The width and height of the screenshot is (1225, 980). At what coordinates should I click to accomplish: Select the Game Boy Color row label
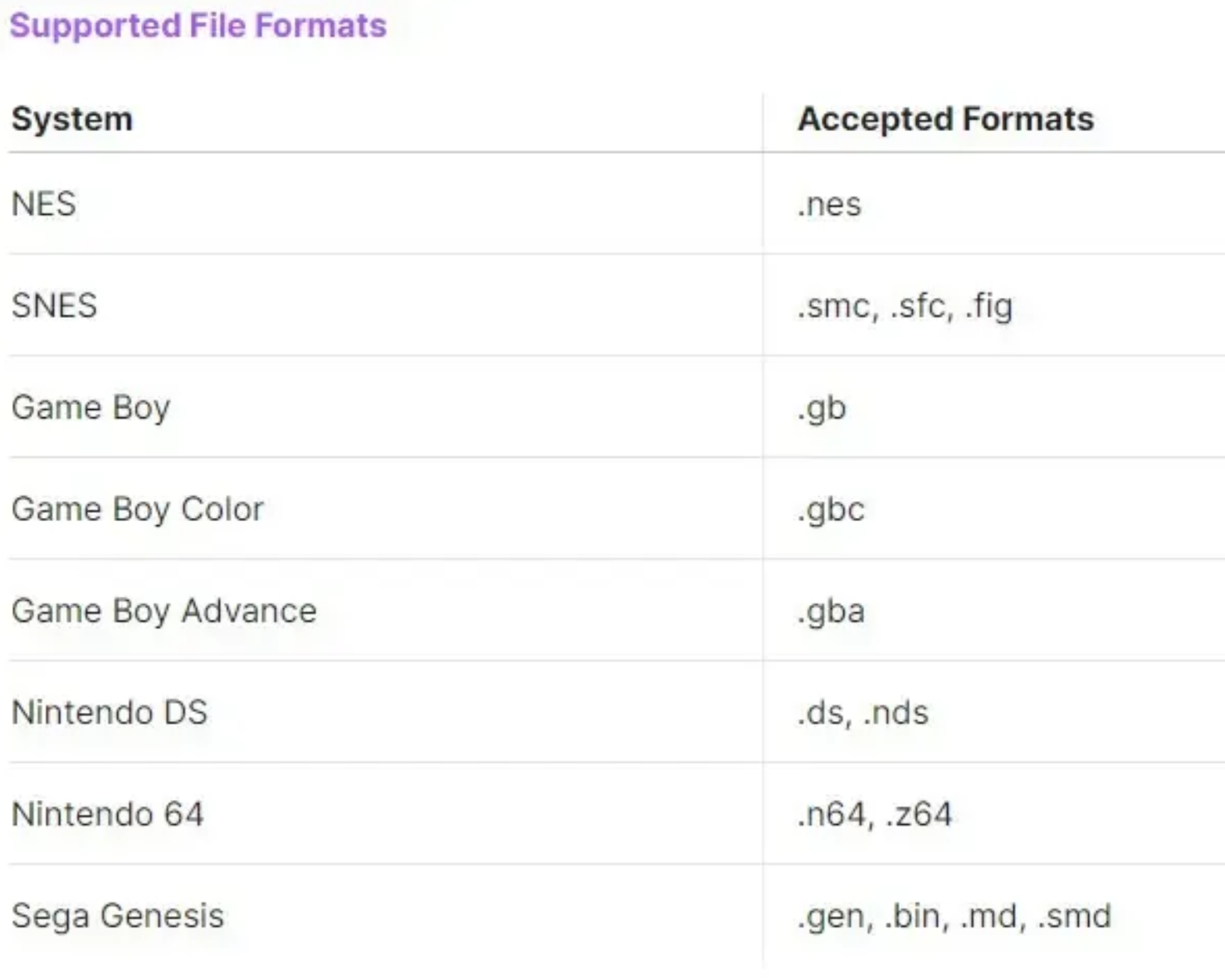point(138,510)
